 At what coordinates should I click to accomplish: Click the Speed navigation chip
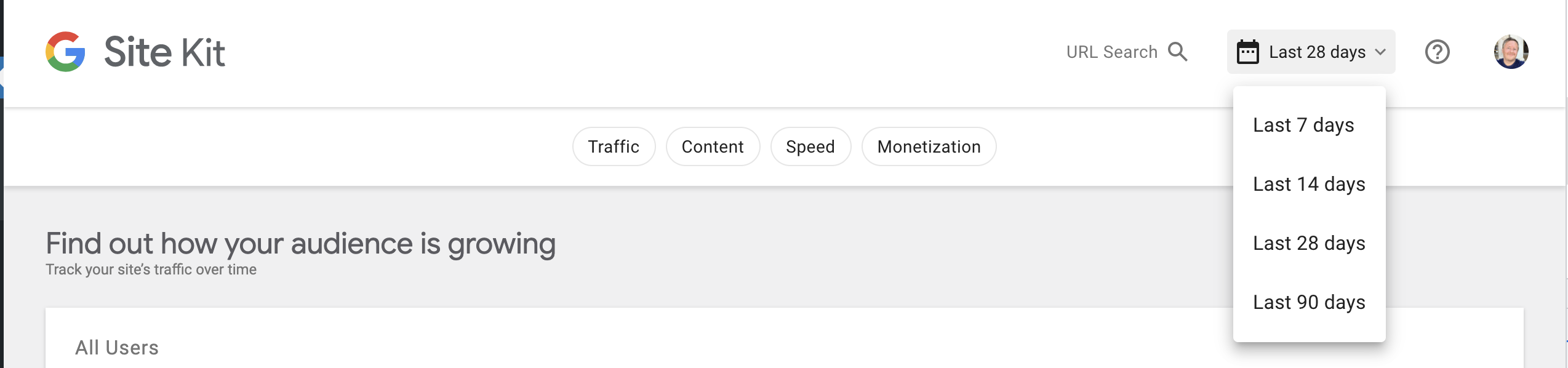(810, 146)
